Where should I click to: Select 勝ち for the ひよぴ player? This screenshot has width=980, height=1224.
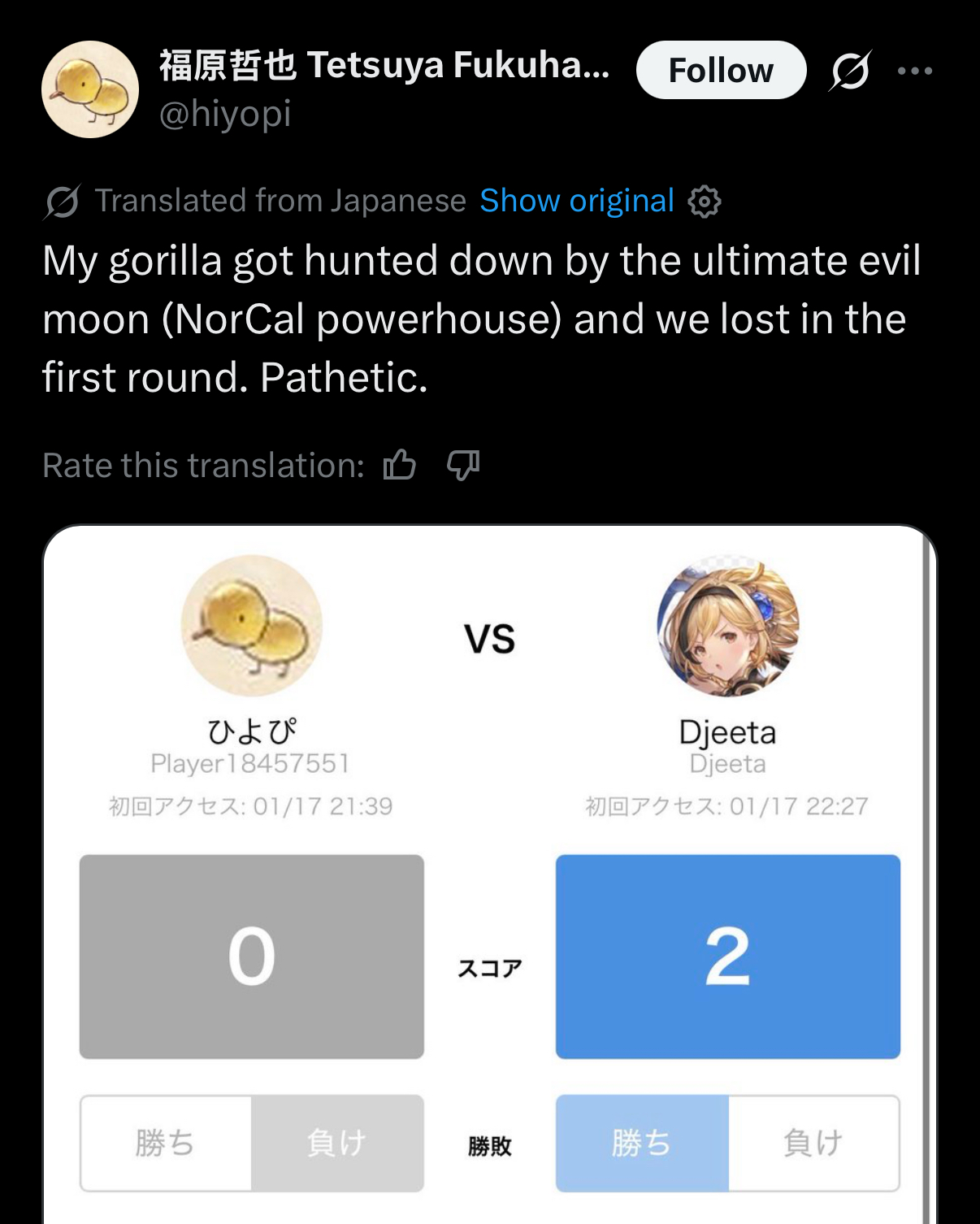click(x=166, y=1143)
